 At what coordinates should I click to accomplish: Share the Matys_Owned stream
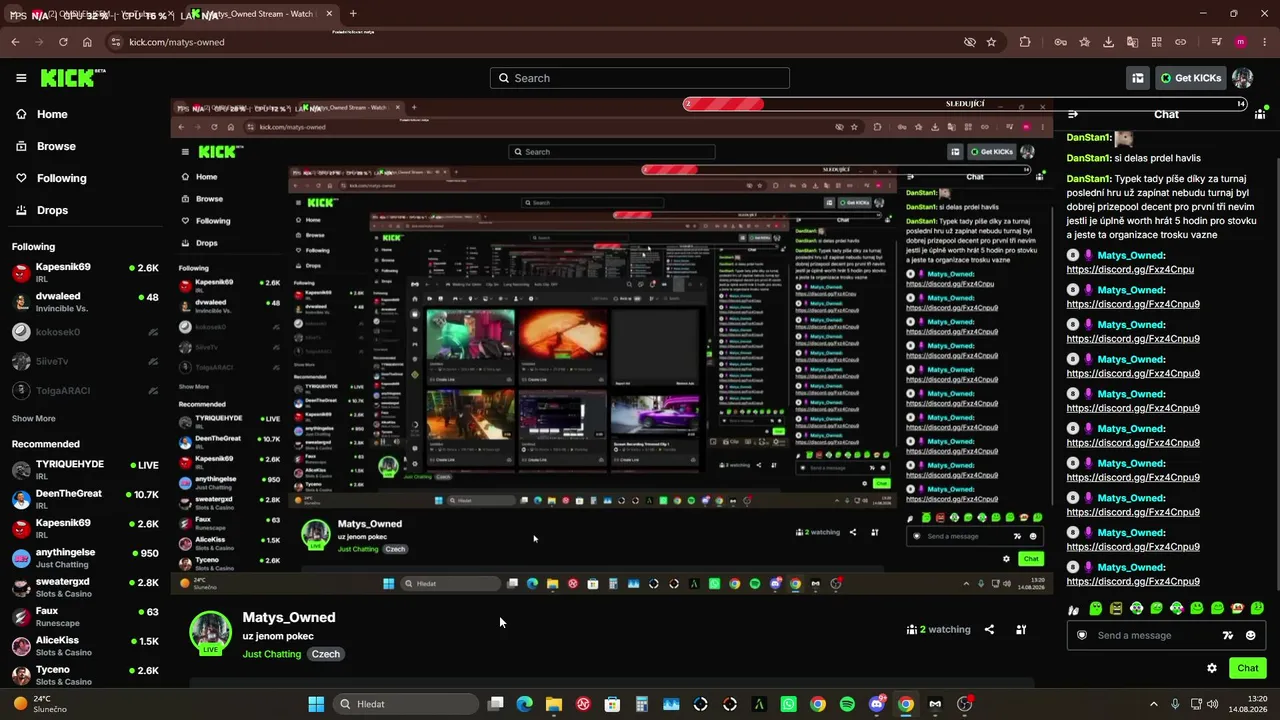[989, 630]
